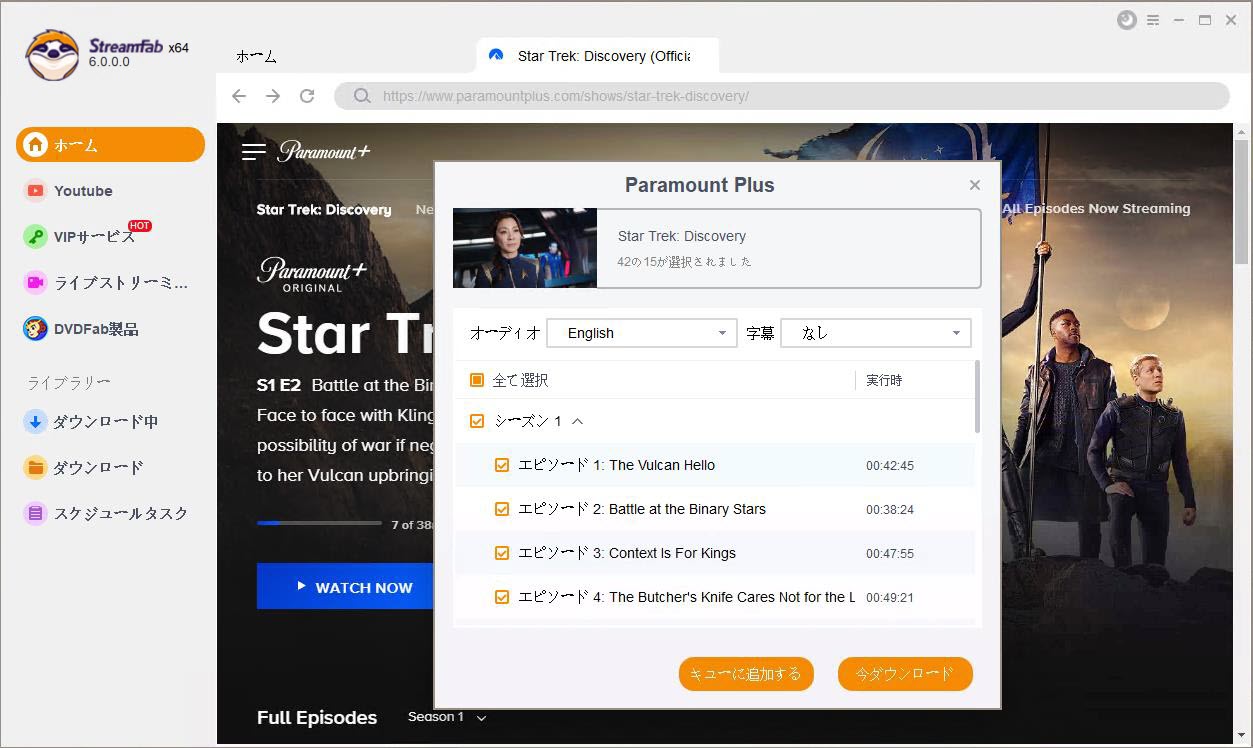Go forward with the browser forward arrow
This screenshot has height=748, width=1253.
click(x=273, y=96)
